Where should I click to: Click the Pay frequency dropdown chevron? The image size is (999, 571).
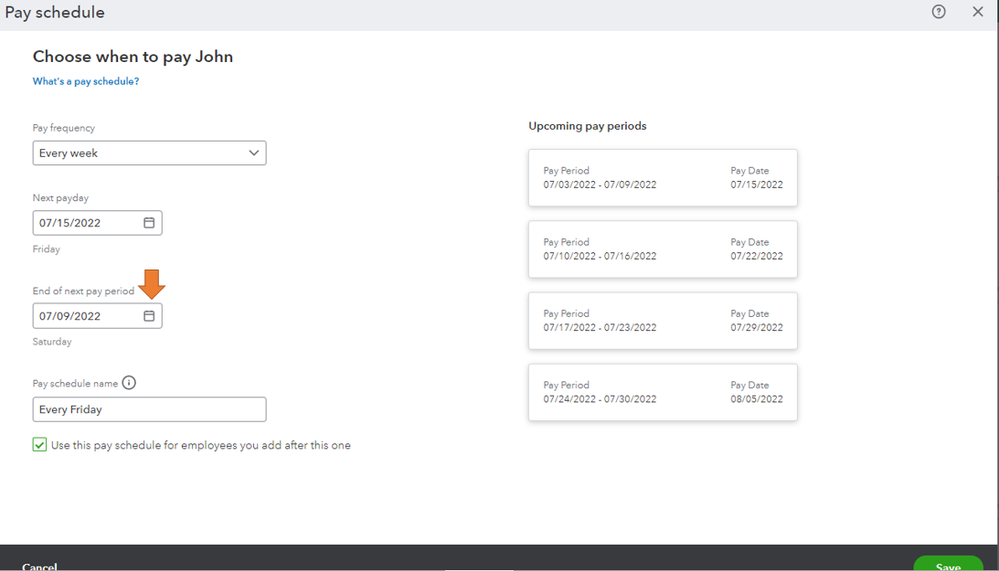pyautogui.click(x=254, y=153)
